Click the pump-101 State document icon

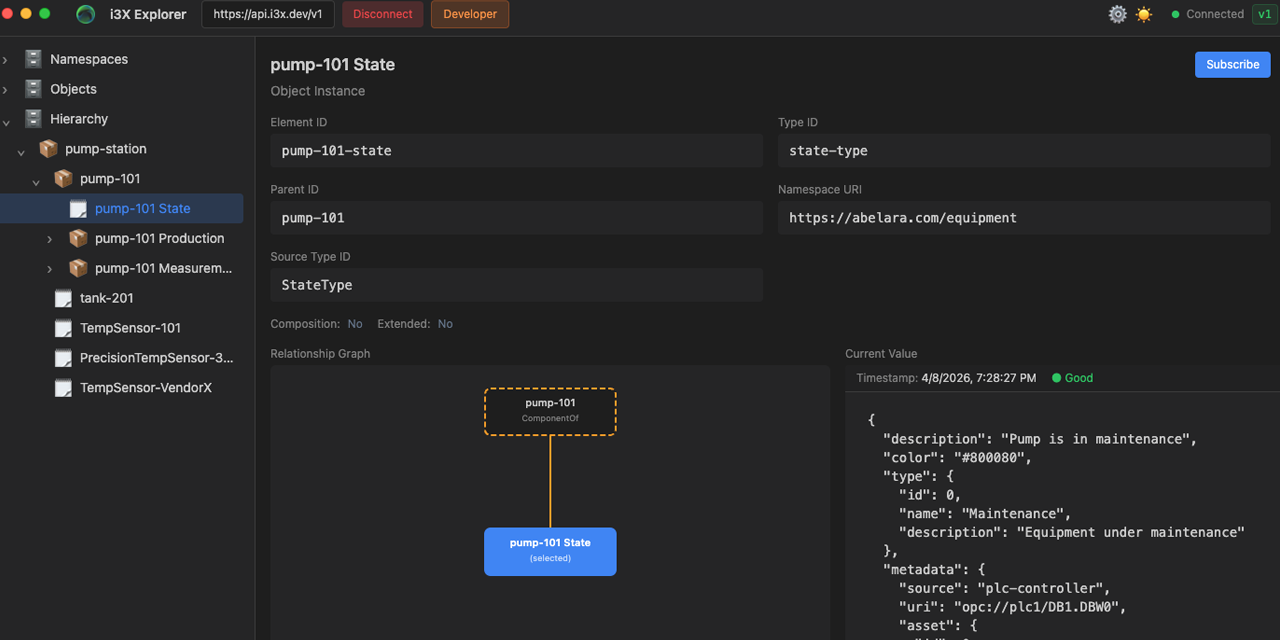coord(78,209)
